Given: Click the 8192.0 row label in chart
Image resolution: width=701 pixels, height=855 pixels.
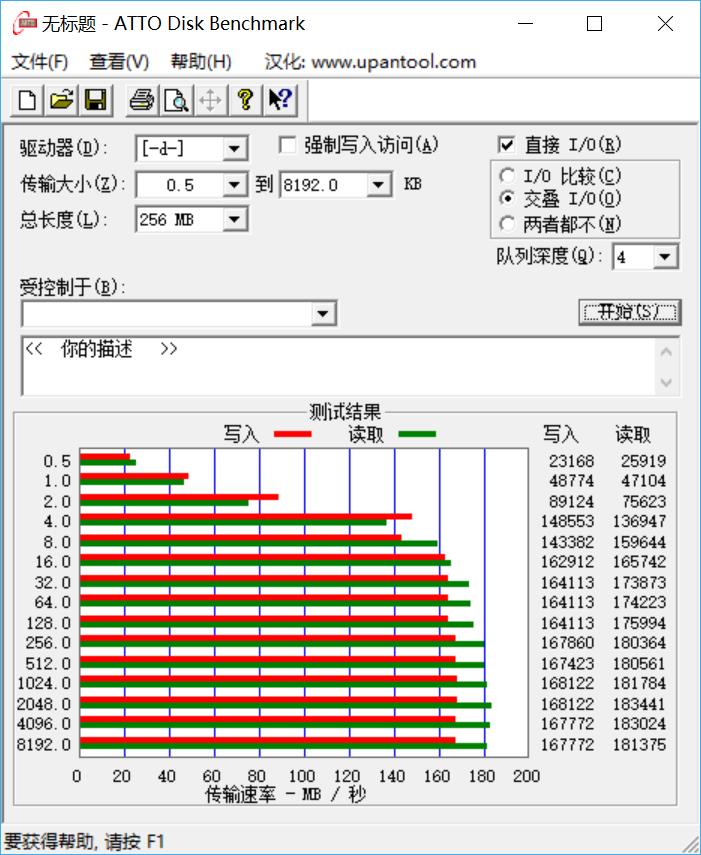Looking at the screenshot, I should pos(44,744).
